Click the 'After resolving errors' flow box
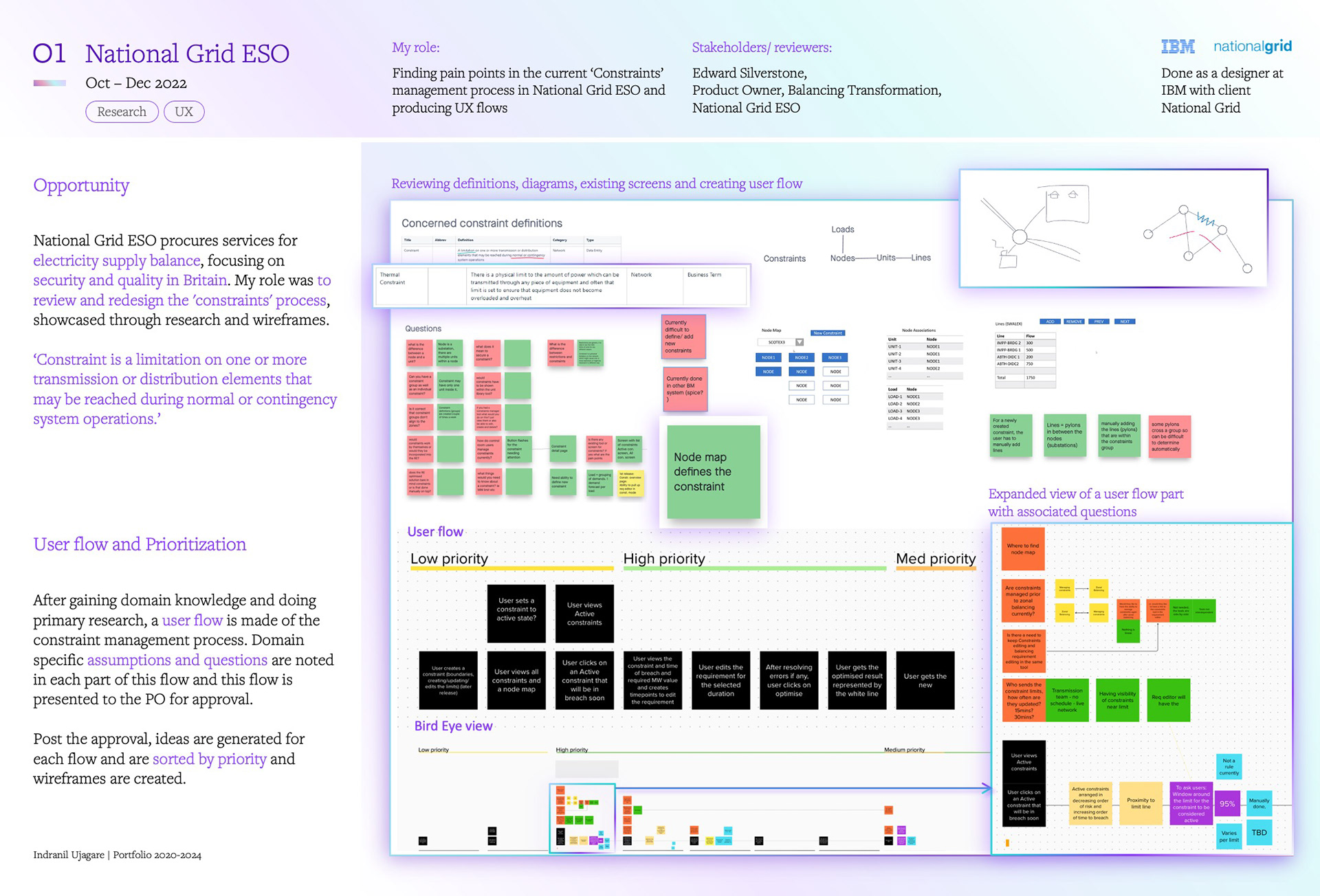 click(789, 680)
